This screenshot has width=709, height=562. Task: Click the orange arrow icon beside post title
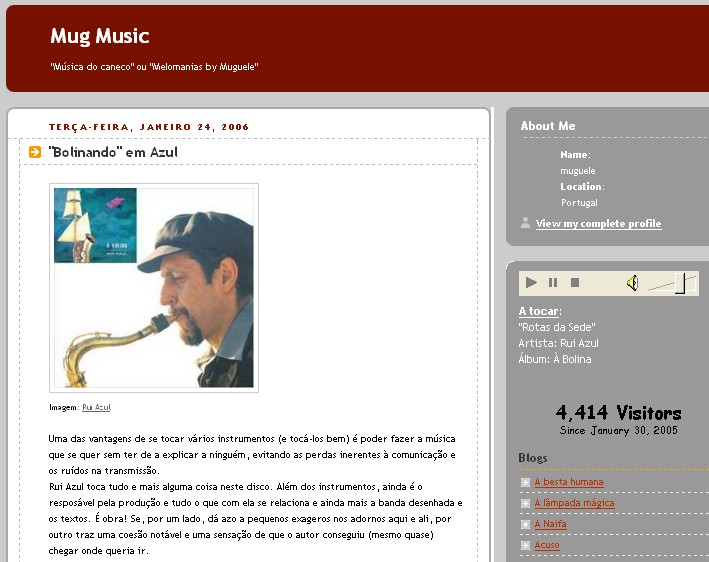click(35, 152)
